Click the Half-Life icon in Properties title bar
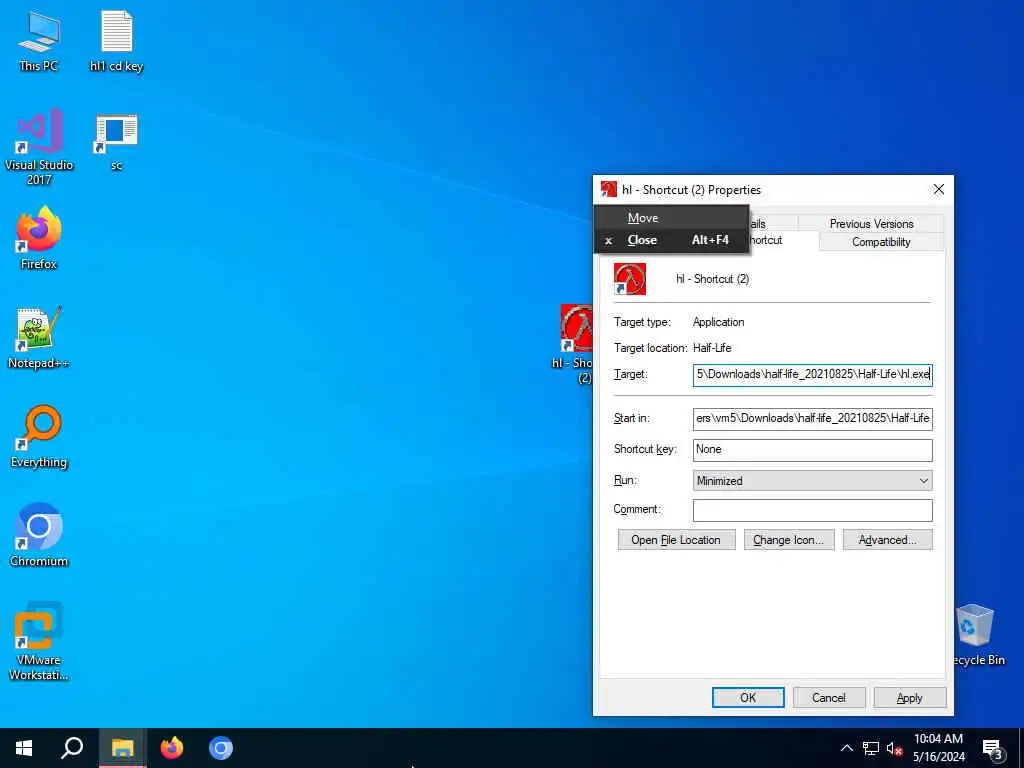The height and width of the screenshot is (768, 1024). pyautogui.click(x=608, y=189)
